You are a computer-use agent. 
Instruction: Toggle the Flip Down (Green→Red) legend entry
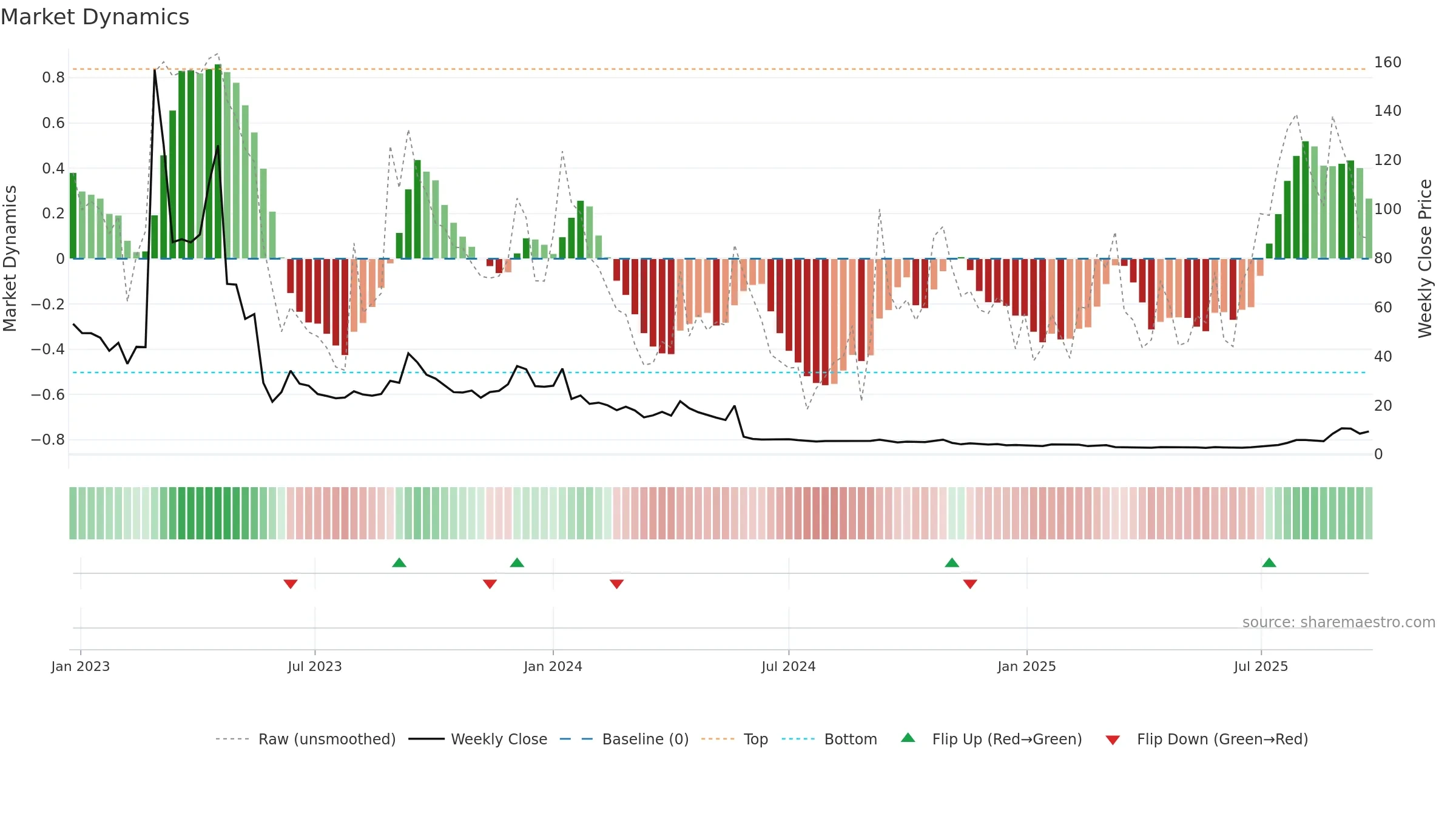pos(1207,739)
